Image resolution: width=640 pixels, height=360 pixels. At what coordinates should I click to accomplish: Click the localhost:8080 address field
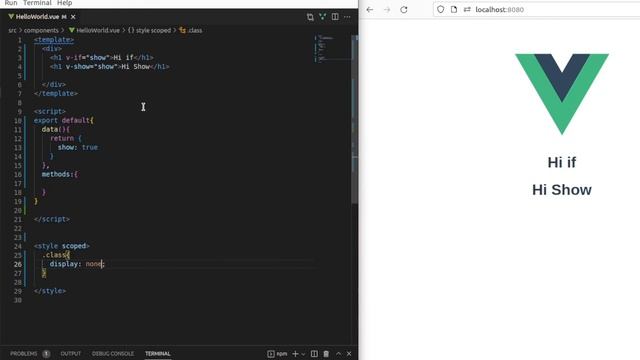coord(536,9)
